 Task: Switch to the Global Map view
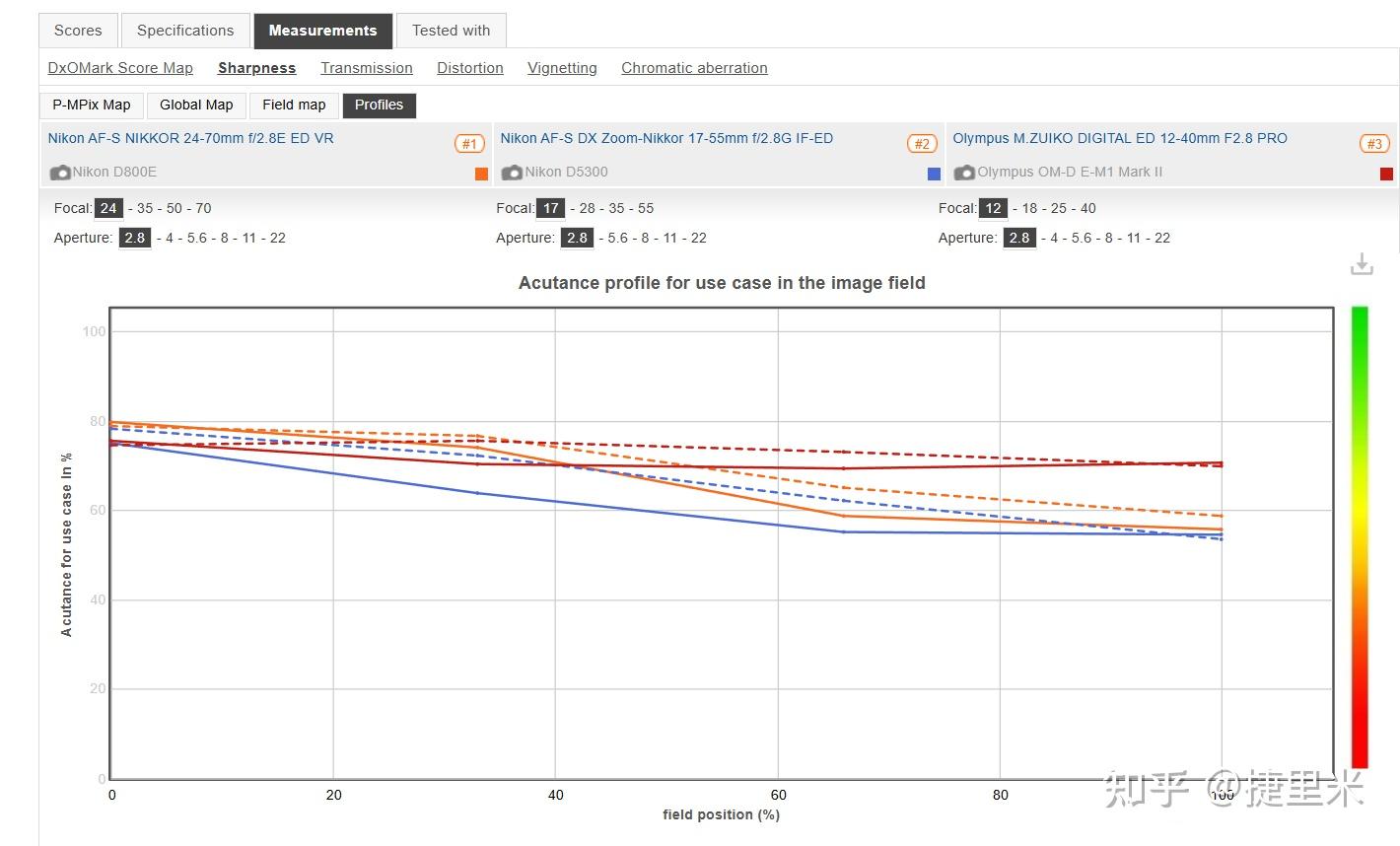point(196,105)
